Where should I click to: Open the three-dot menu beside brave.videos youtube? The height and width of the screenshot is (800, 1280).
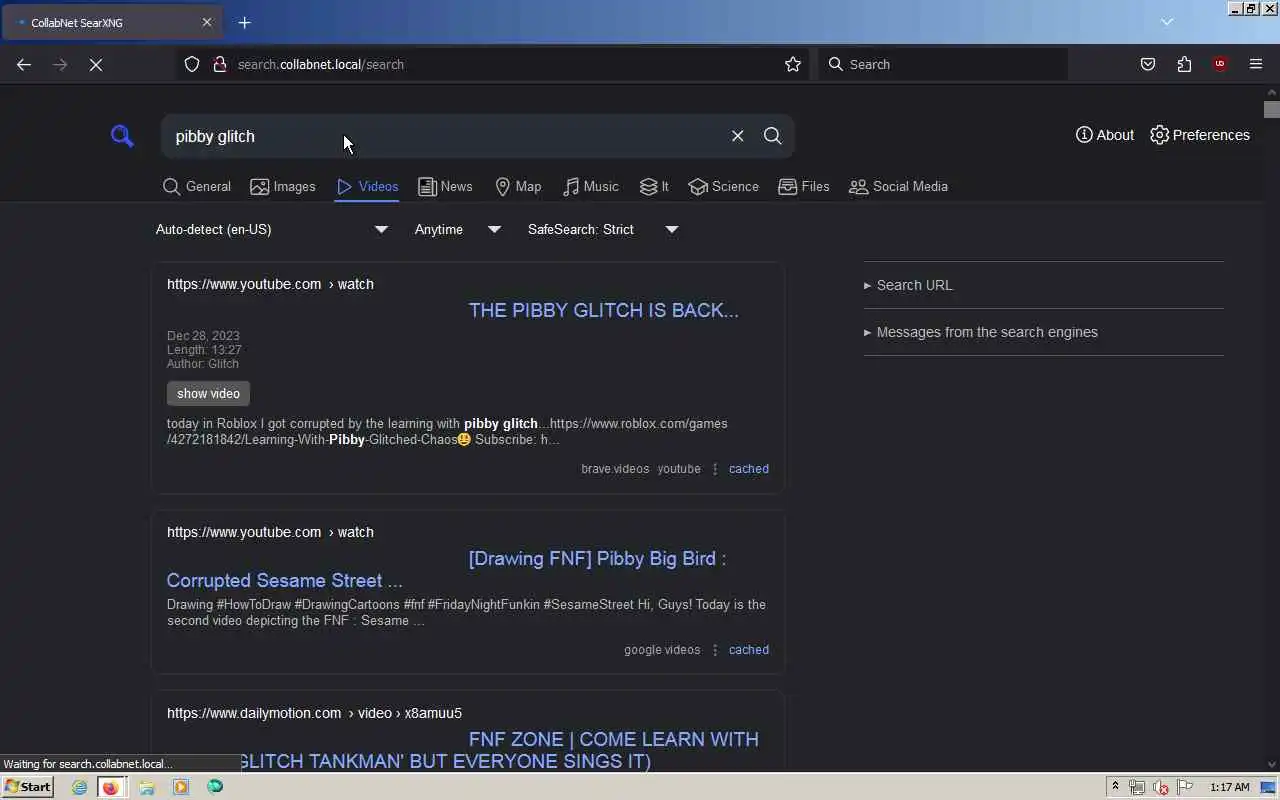[x=715, y=469]
